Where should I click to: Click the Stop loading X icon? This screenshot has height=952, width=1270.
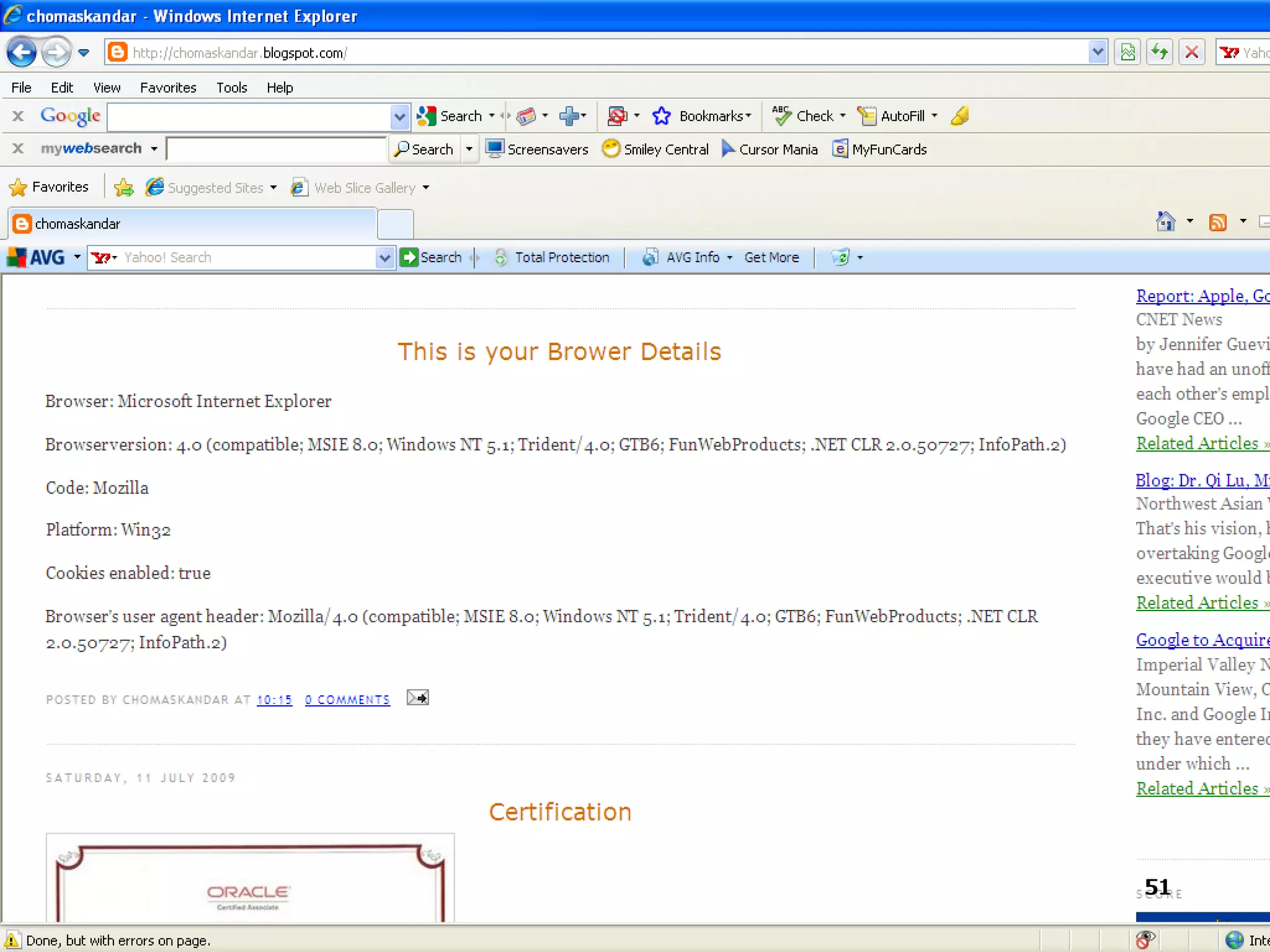[x=1191, y=52]
